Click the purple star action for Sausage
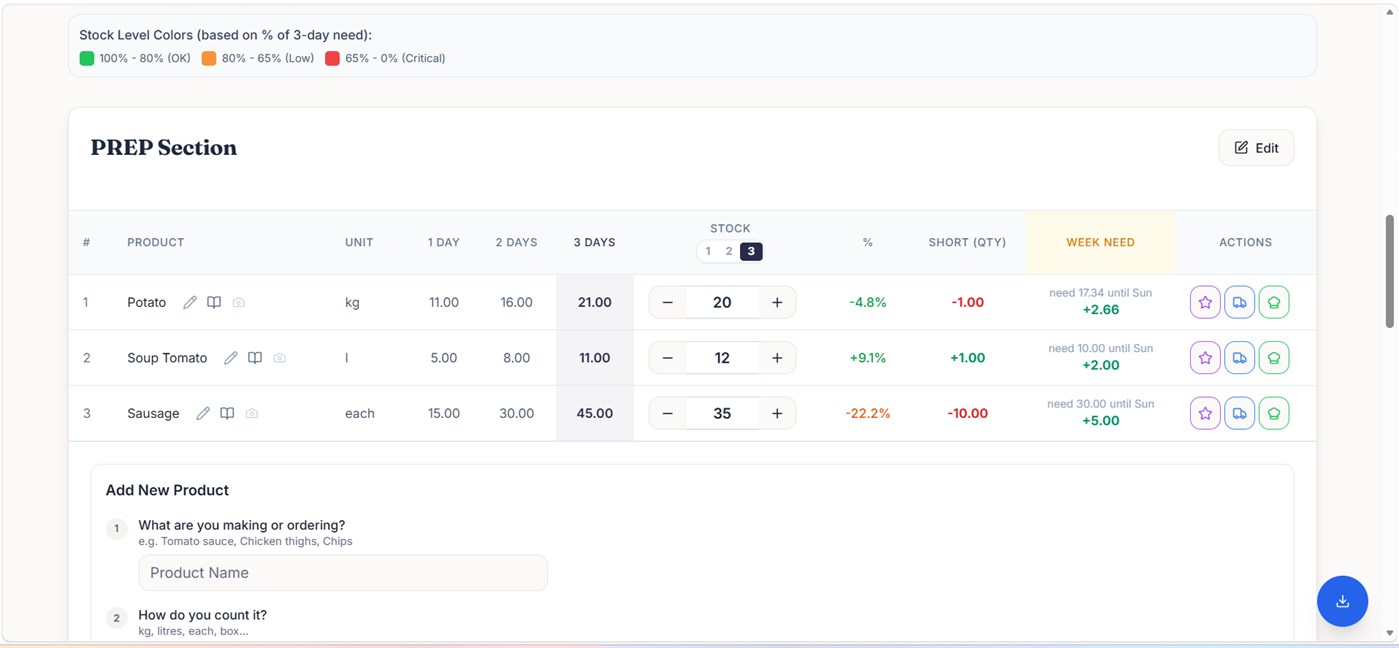The width and height of the screenshot is (1399, 648). point(1205,413)
